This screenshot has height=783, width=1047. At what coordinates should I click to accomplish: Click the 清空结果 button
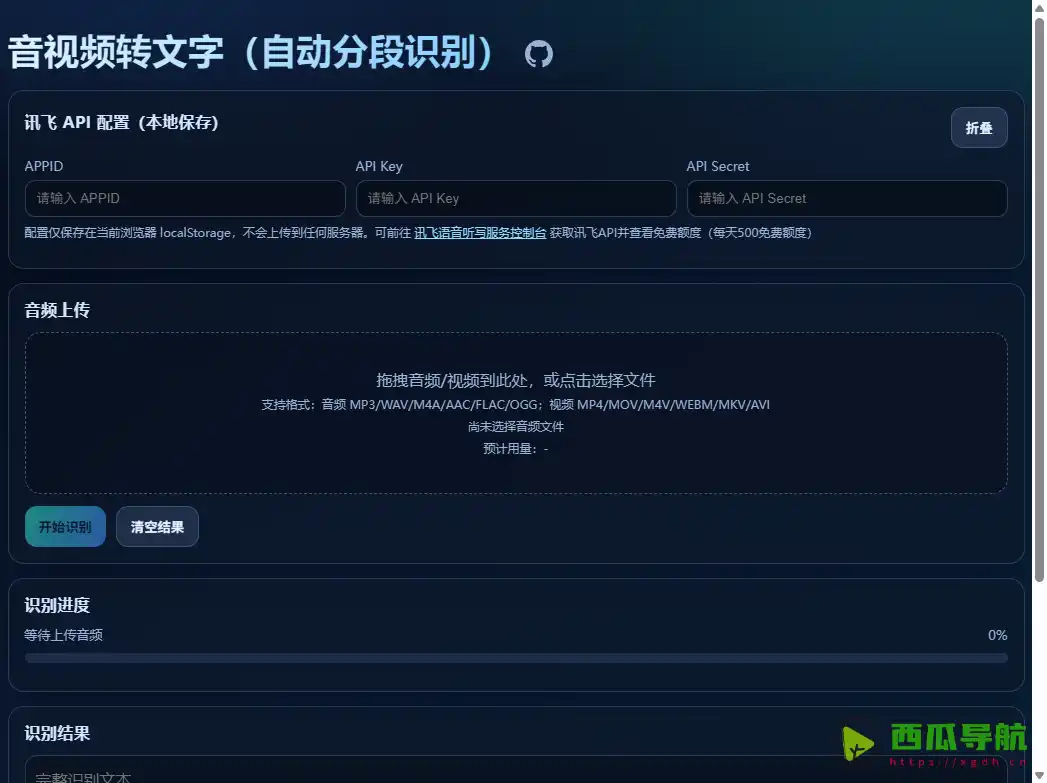(157, 527)
